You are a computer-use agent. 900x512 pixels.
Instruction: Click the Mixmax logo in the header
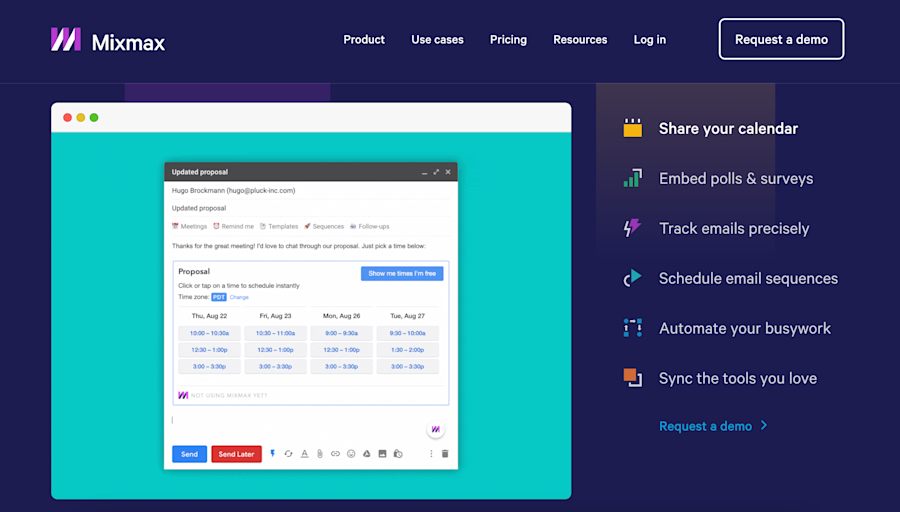108,40
